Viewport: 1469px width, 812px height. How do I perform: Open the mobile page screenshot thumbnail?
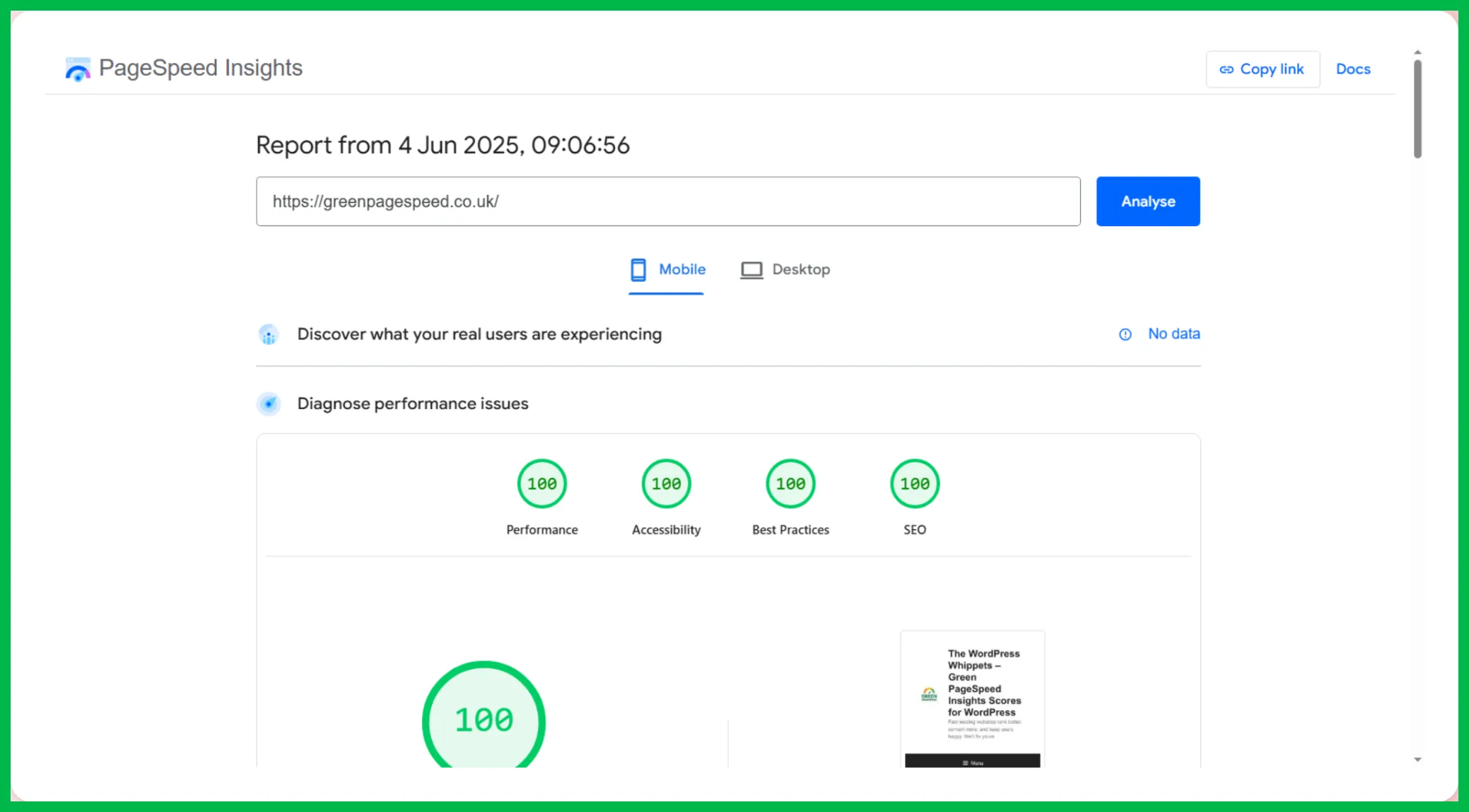[972, 698]
